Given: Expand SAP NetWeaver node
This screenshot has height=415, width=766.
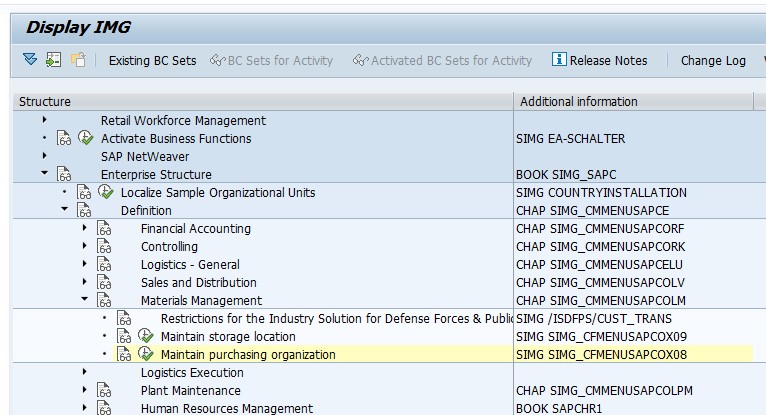Looking at the screenshot, I should [44, 156].
